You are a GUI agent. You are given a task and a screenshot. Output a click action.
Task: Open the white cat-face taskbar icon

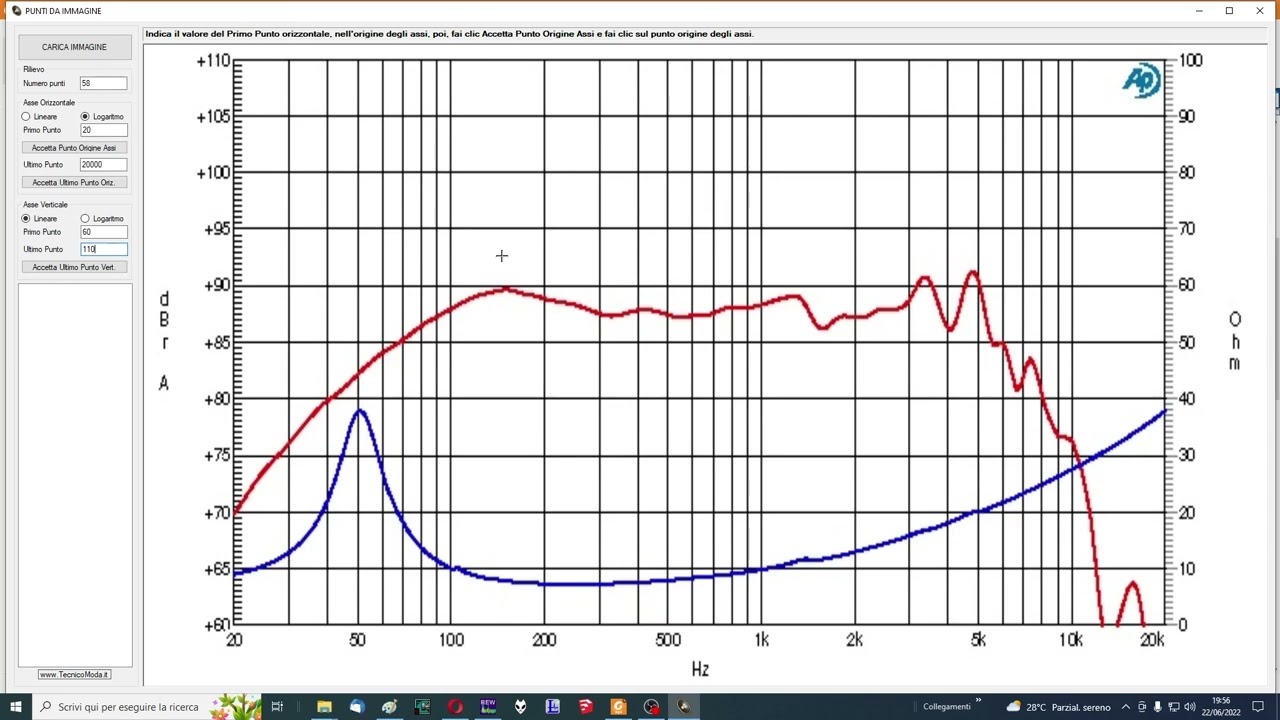520,707
